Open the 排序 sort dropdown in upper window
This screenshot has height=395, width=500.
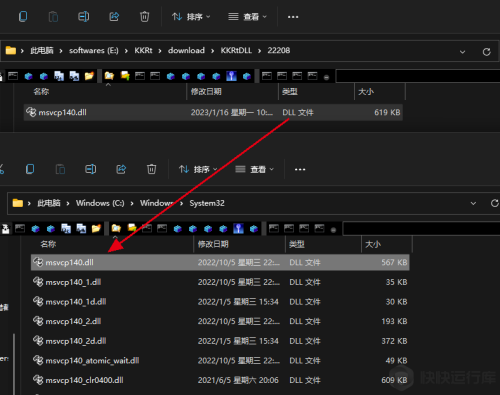pyautogui.click(x=191, y=17)
